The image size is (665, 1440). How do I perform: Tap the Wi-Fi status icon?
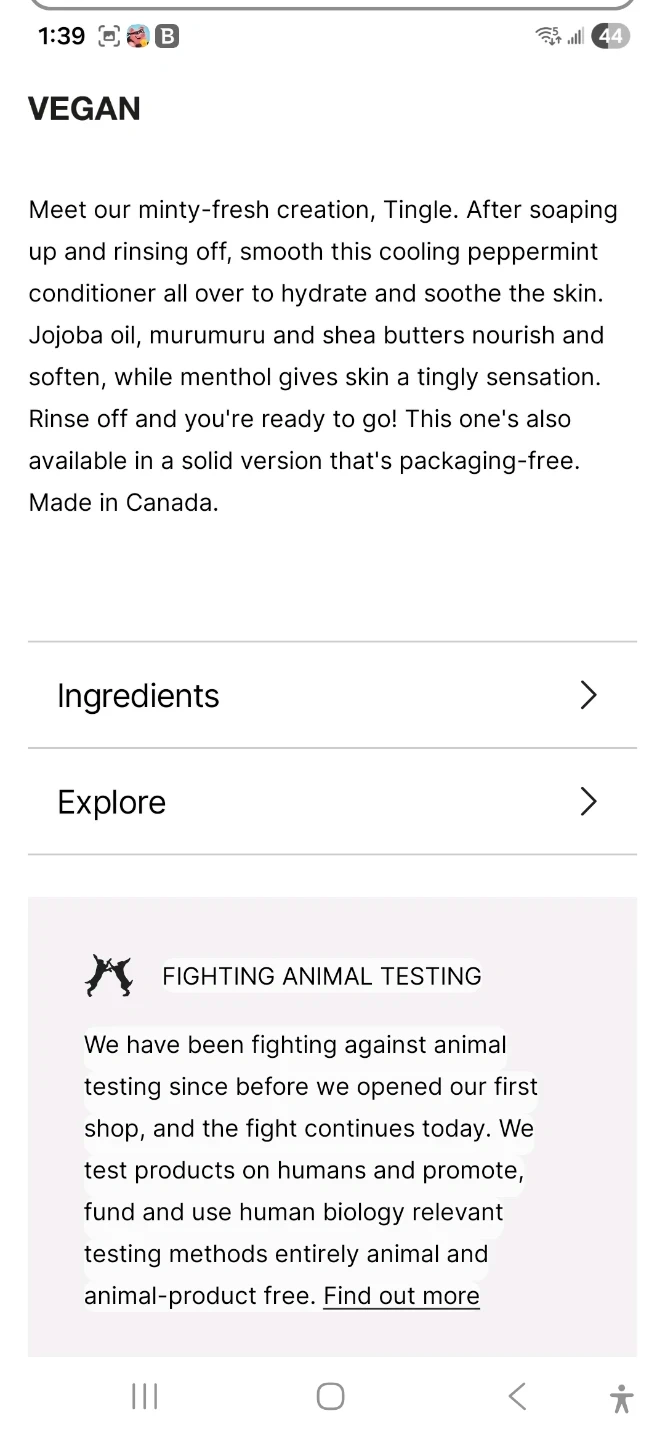coord(548,37)
